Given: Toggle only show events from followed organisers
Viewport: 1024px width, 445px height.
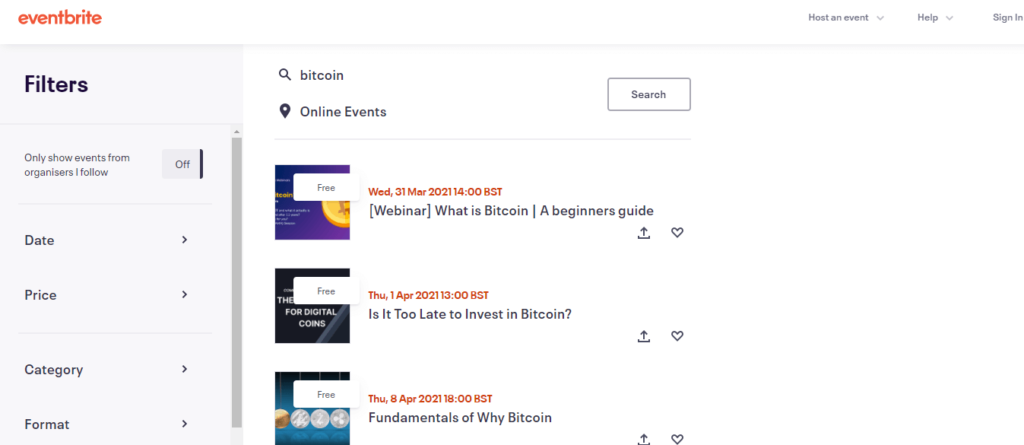Looking at the screenshot, I should 183,164.
